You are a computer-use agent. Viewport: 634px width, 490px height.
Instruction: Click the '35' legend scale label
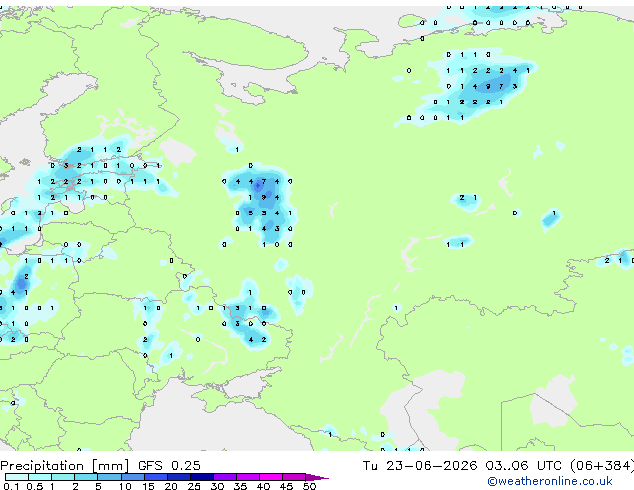pos(240,486)
